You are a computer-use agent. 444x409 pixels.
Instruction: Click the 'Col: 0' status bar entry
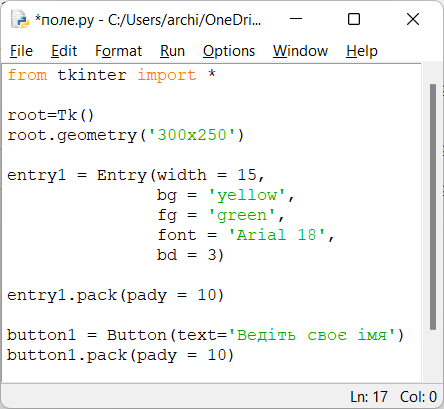click(x=418, y=397)
